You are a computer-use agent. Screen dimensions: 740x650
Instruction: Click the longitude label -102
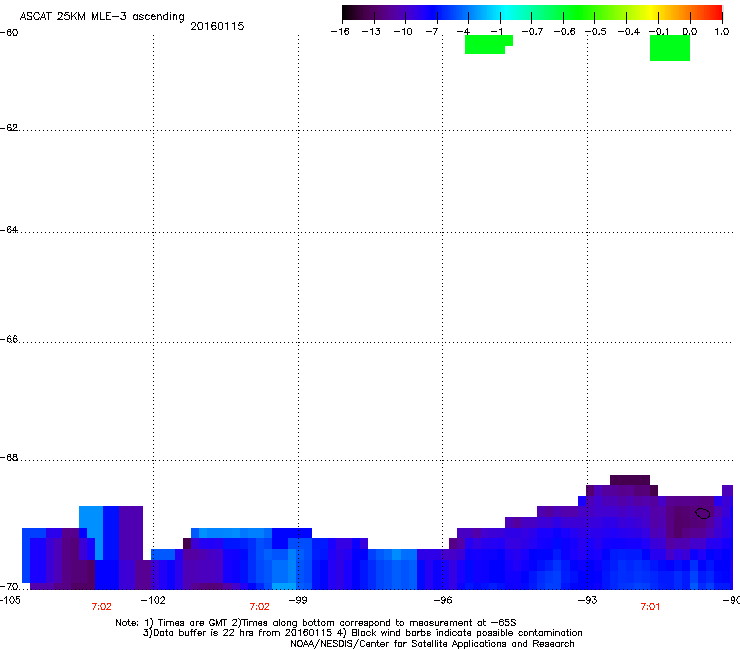(x=153, y=600)
